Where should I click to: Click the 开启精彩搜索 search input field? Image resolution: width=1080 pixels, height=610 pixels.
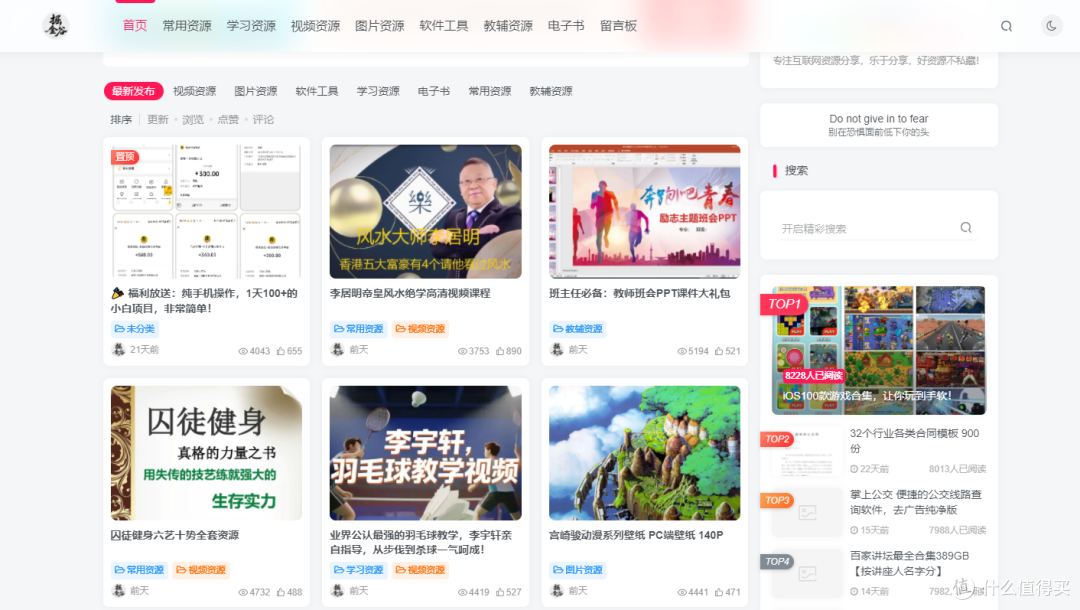click(868, 228)
